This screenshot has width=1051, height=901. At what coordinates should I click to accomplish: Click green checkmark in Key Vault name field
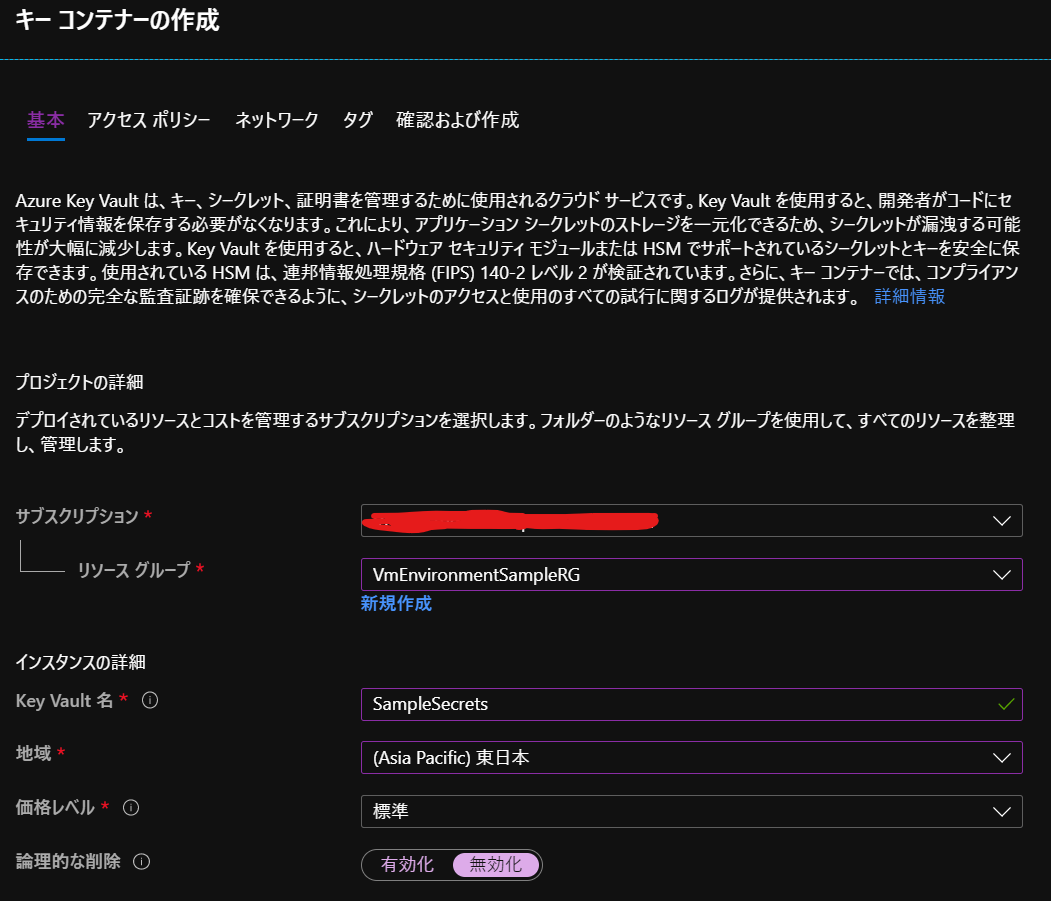(x=1006, y=705)
